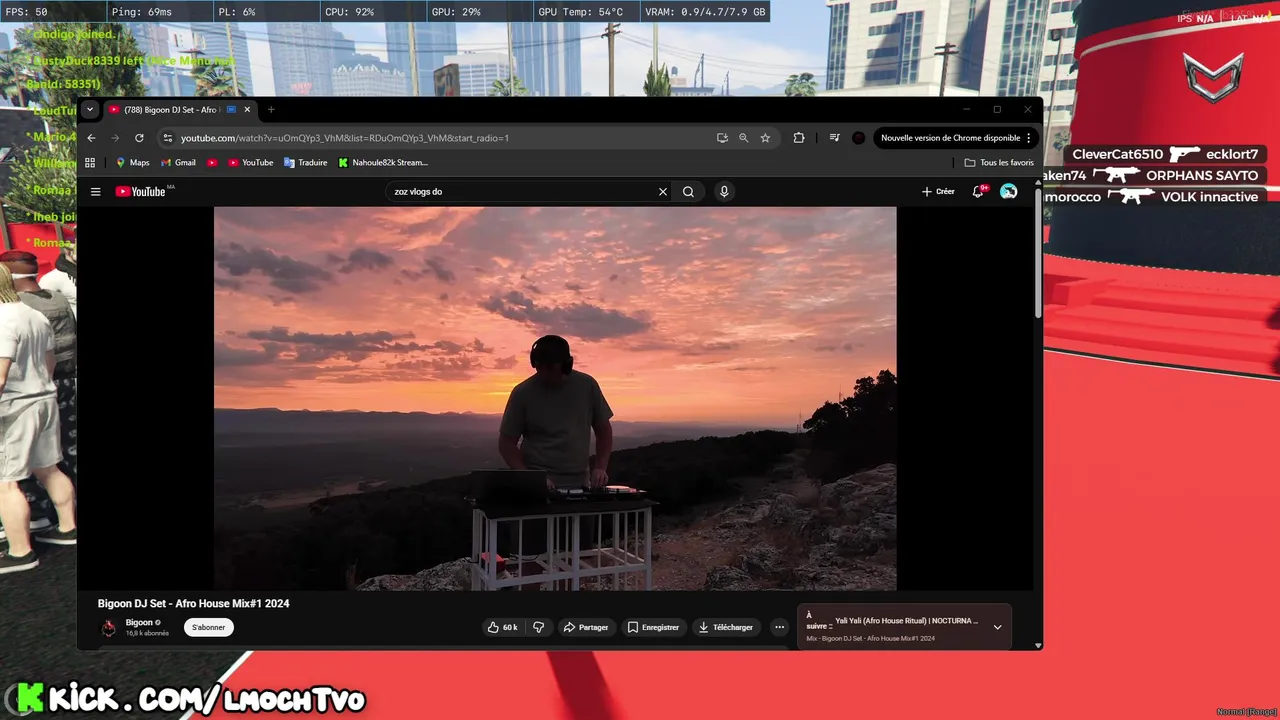This screenshot has width=1280, height=720.
Task: Run the search with the magnifier button
Action: click(x=688, y=191)
